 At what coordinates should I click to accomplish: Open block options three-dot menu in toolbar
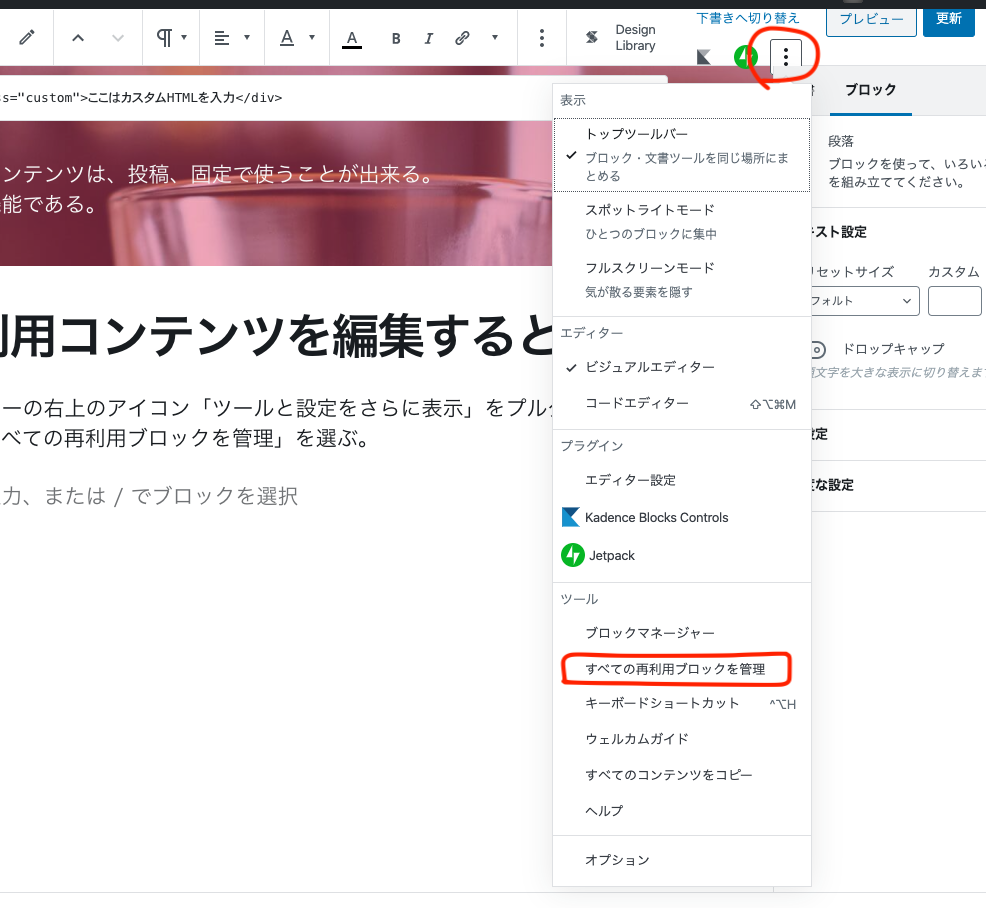coord(541,38)
